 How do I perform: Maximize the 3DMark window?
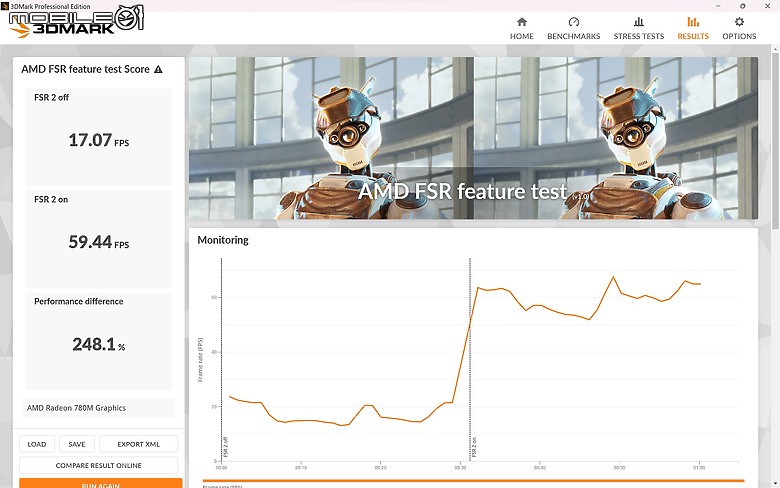(x=742, y=6)
